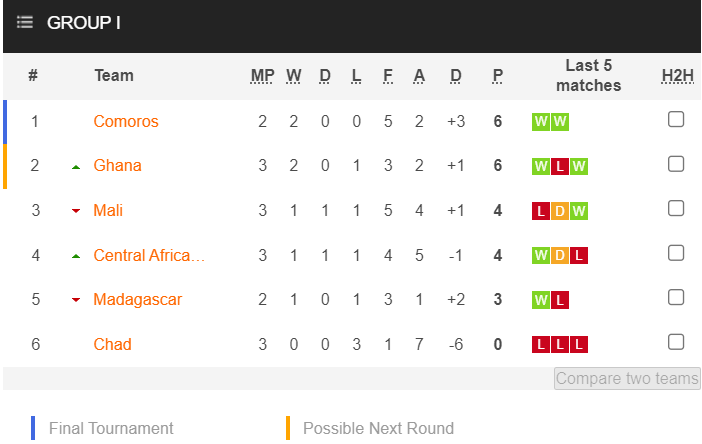This screenshot has width=702, height=444.
Task: Select the H2H checkbox for Madagascar
Action: pyautogui.click(x=676, y=297)
